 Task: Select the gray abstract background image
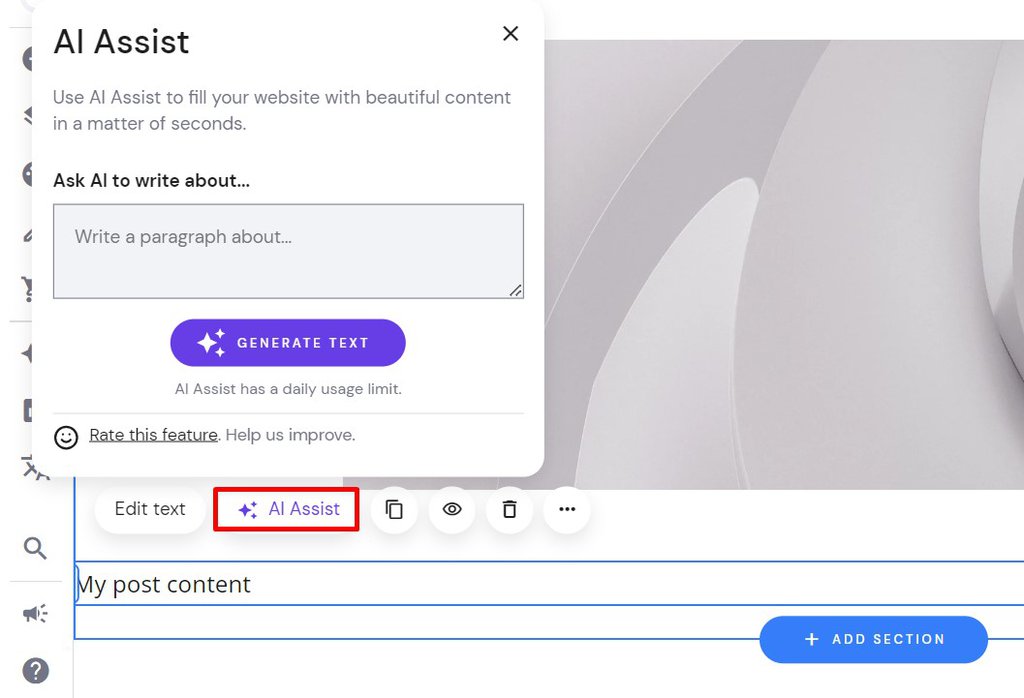point(784,264)
